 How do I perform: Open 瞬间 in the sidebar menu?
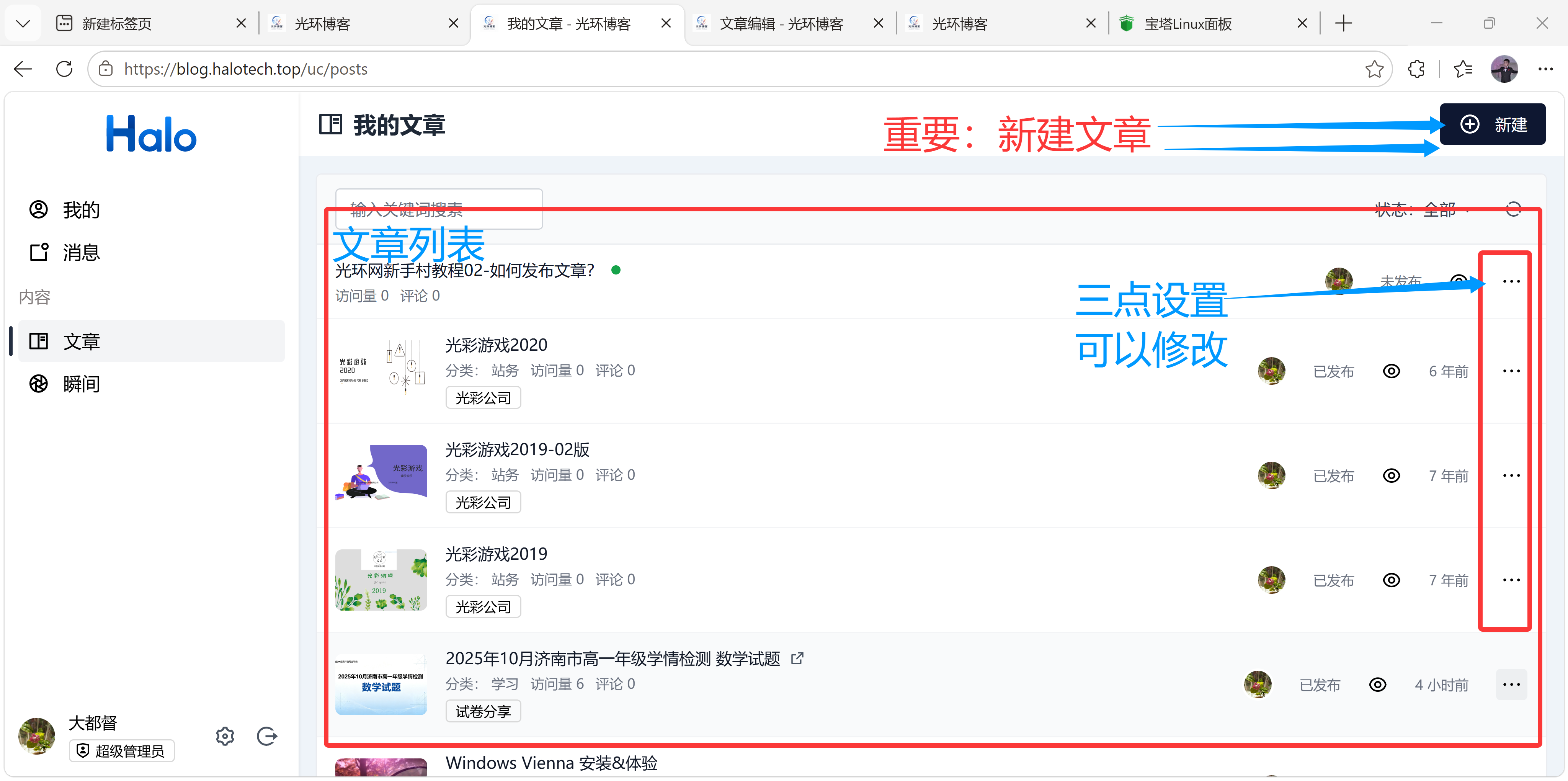pos(151,384)
